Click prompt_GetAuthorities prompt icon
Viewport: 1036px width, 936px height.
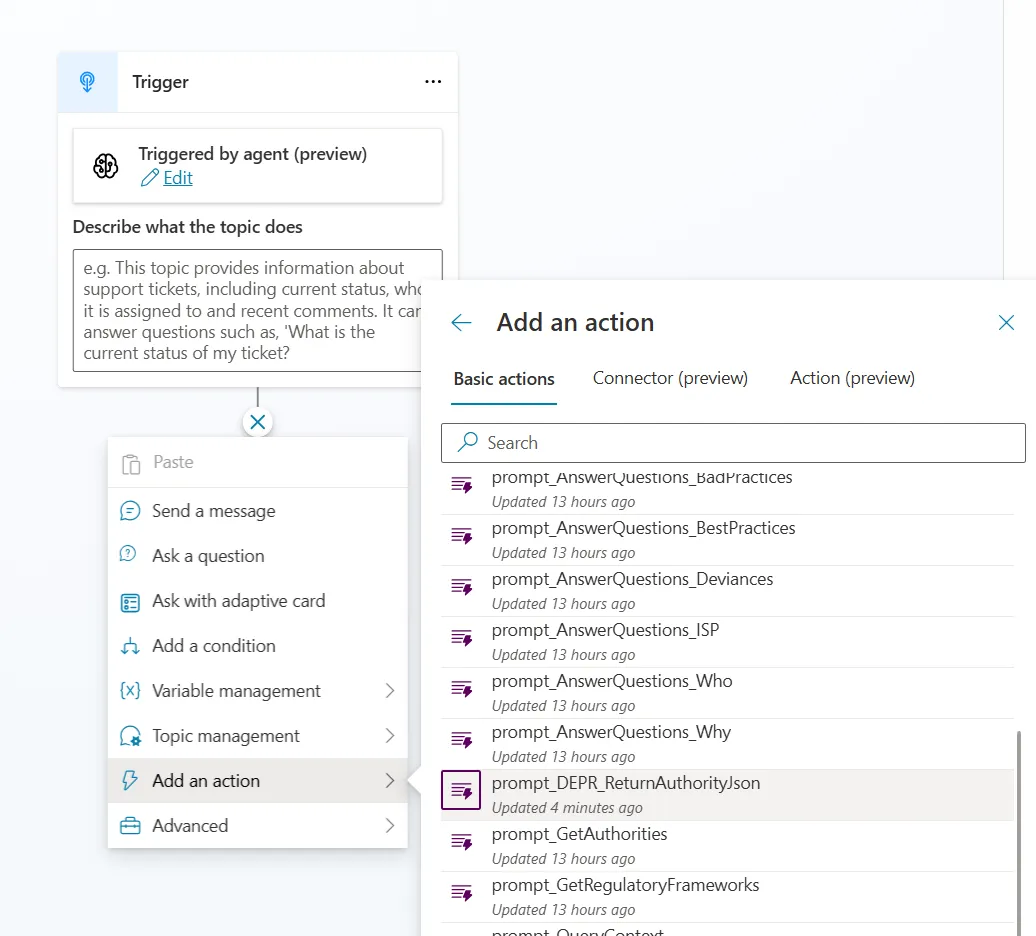462,842
